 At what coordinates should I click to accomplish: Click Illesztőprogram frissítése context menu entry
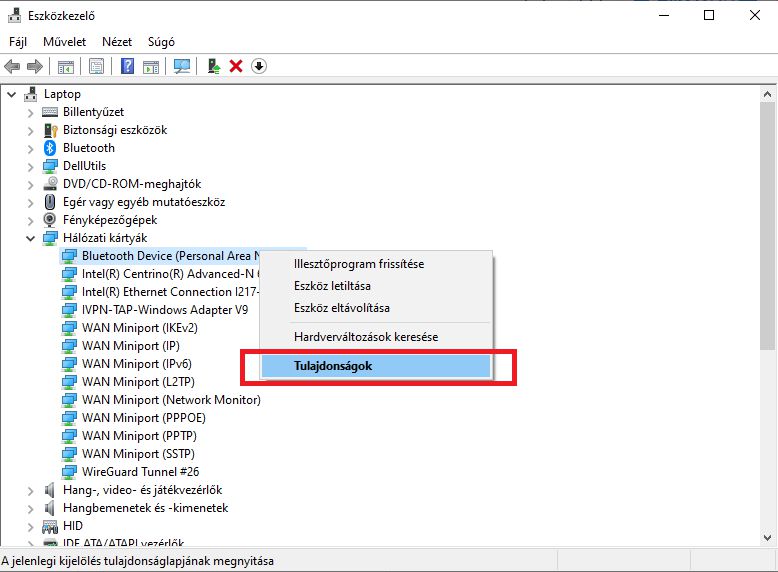pos(358,264)
